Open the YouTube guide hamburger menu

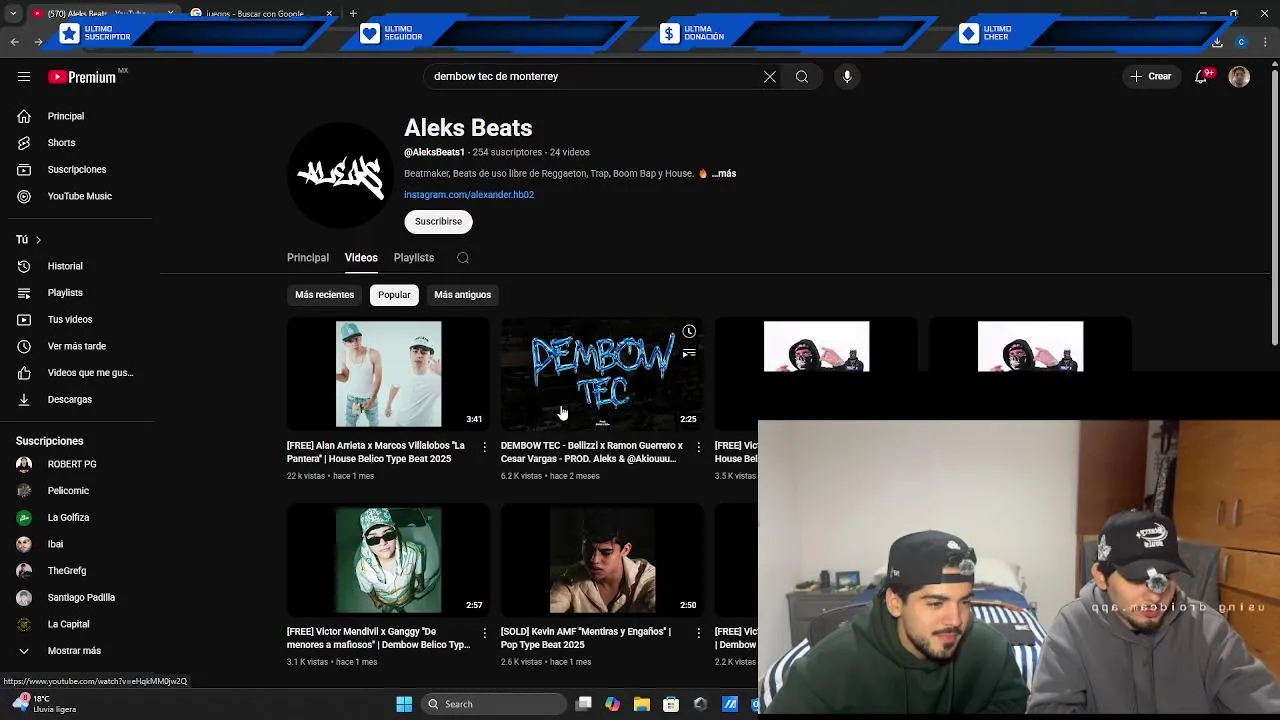click(x=24, y=76)
